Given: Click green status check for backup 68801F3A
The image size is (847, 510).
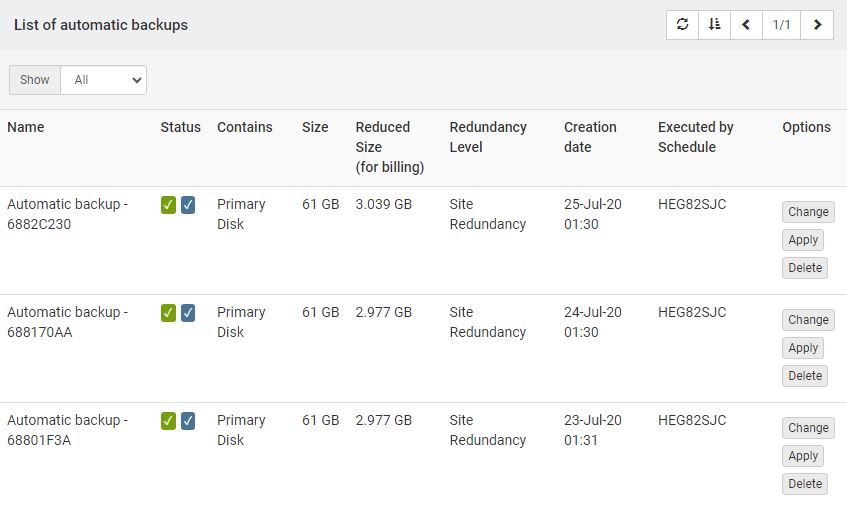Looking at the screenshot, I should click(x=168, y=421).
